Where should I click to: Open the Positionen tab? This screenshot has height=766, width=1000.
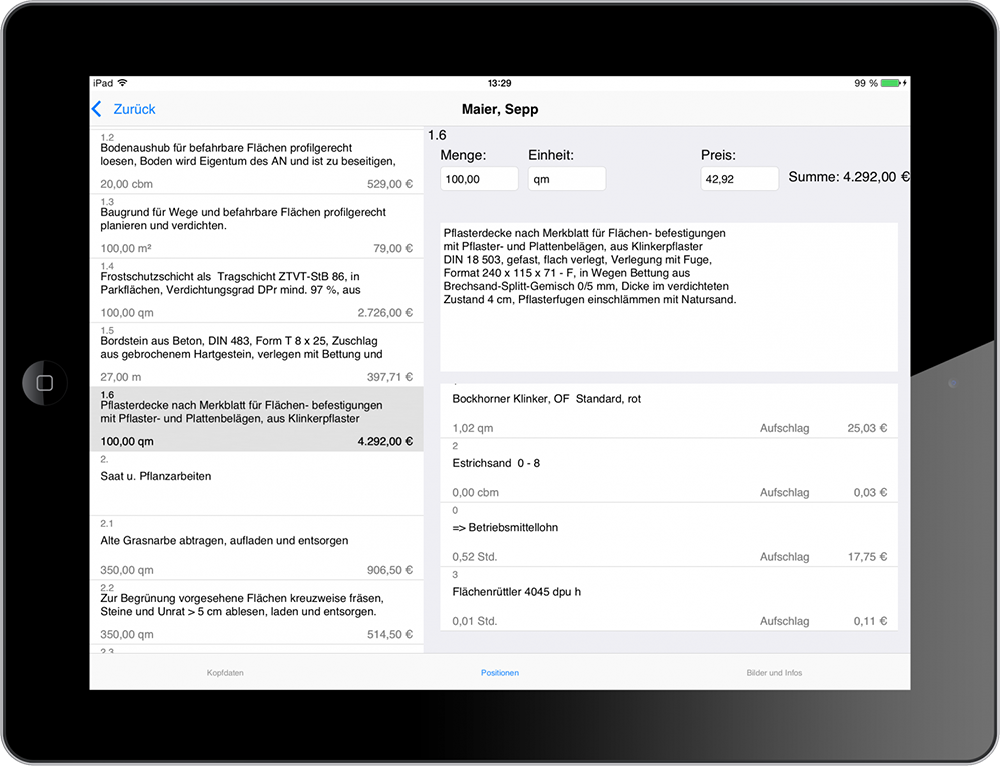click(x=499, y=673)
